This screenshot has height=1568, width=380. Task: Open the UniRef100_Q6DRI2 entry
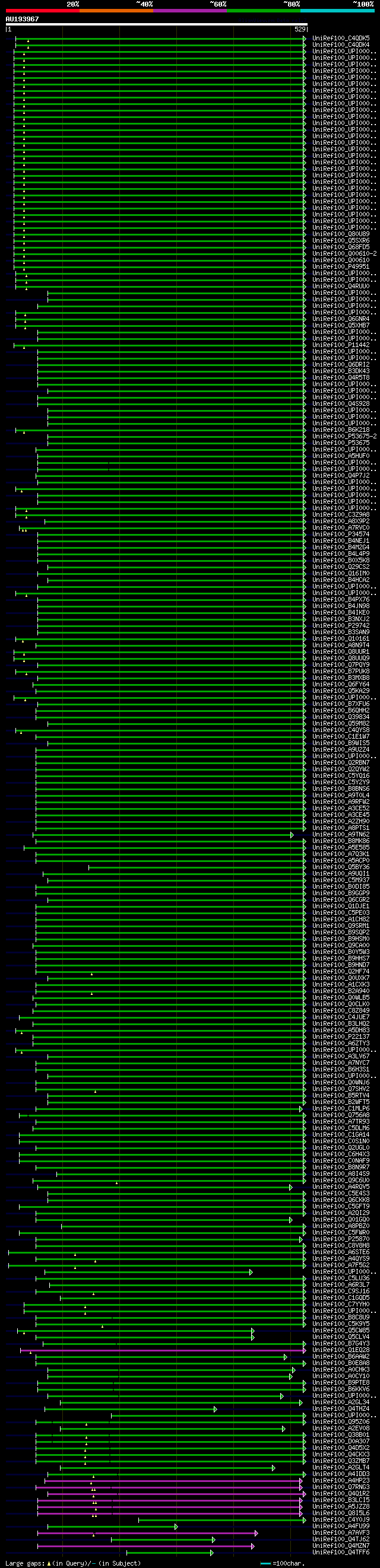(341, 365)
